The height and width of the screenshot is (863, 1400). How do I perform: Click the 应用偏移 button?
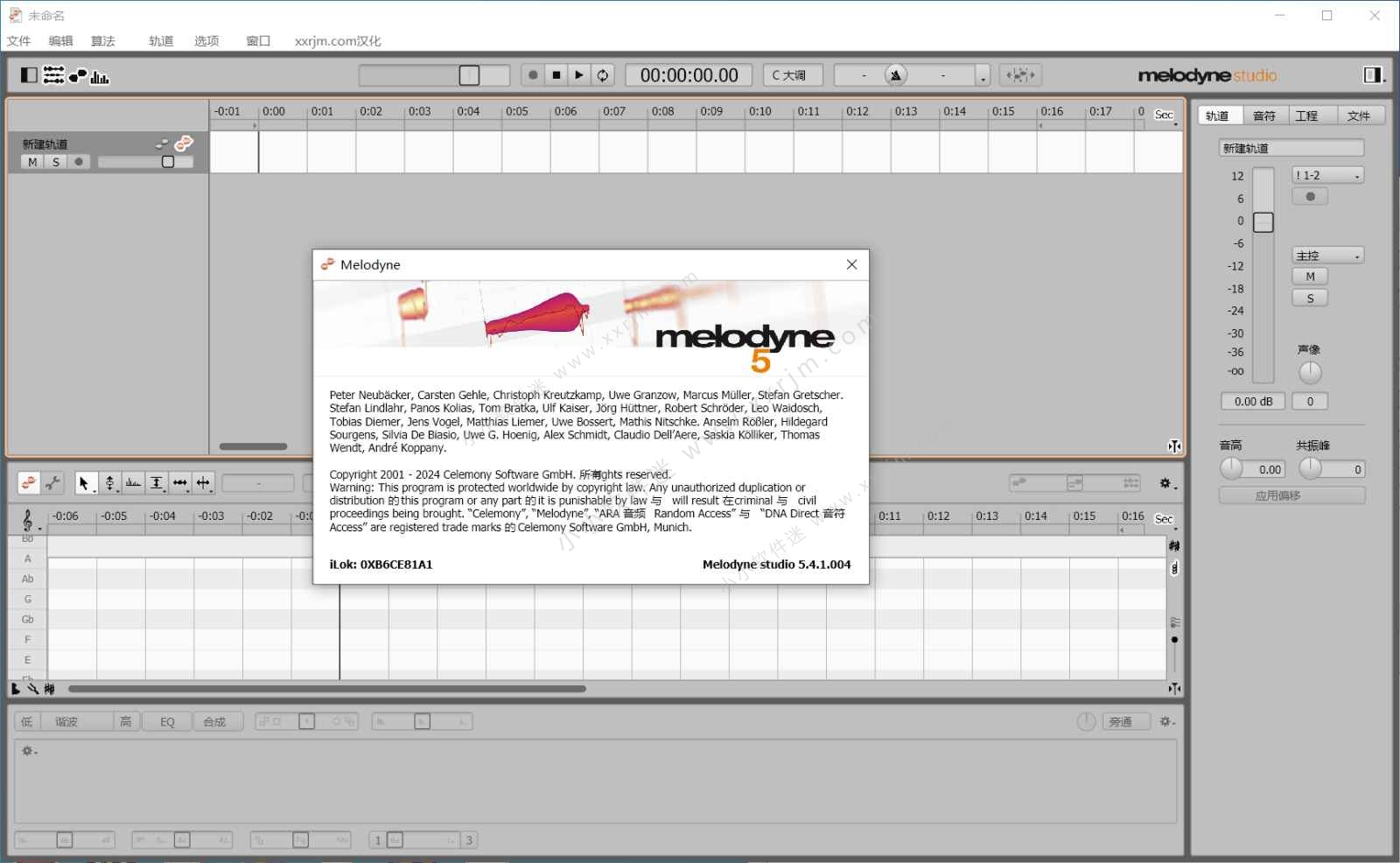click(1291, 495)
